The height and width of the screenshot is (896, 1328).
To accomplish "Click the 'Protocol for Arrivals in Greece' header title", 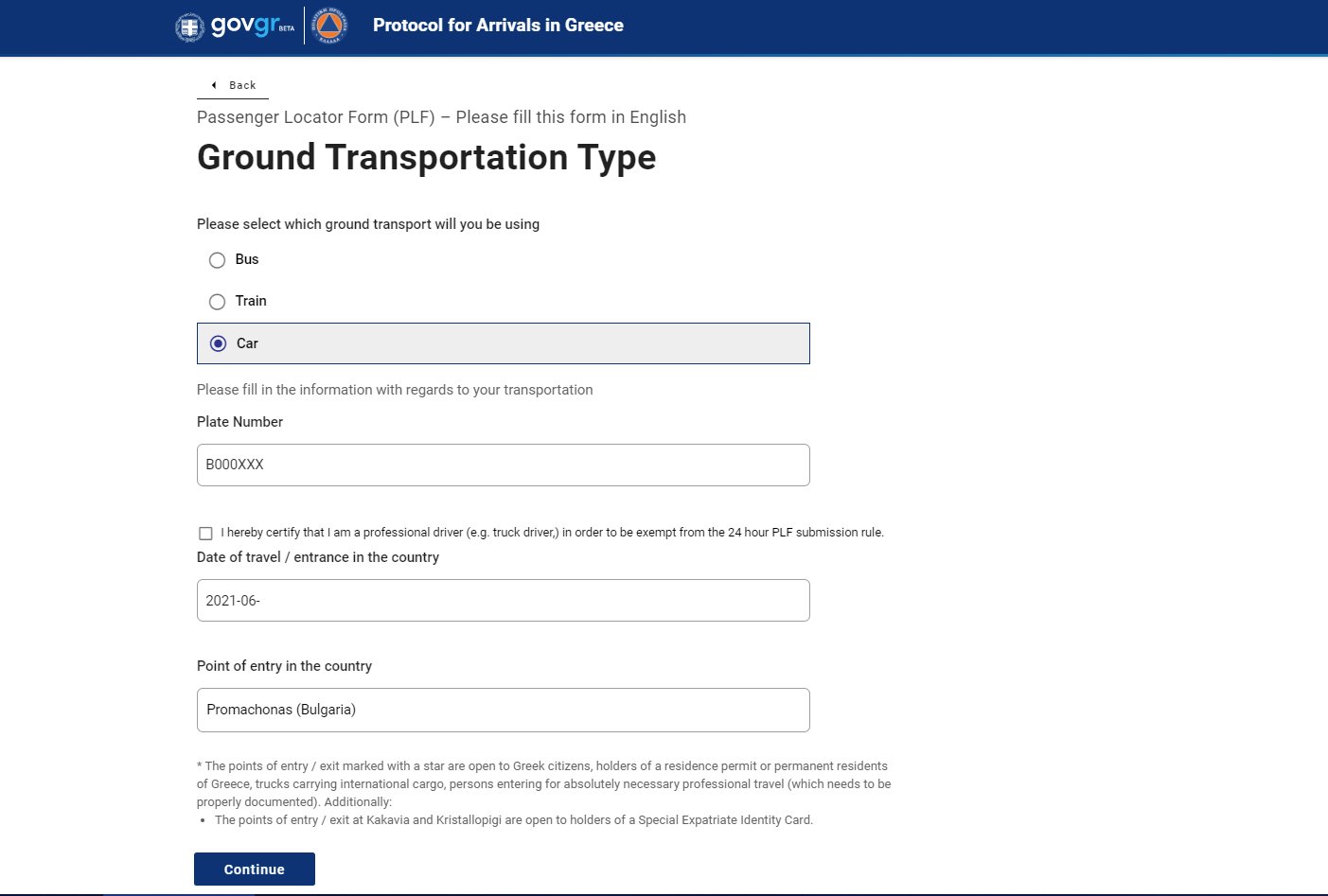I will (x=498, y=26).
